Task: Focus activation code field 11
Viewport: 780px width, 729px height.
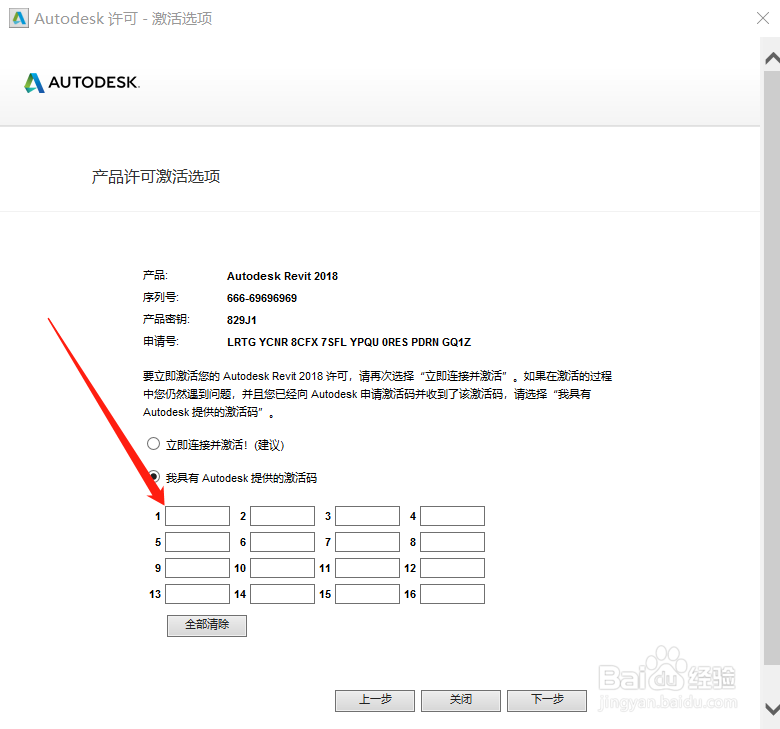Action: [368, 568]
